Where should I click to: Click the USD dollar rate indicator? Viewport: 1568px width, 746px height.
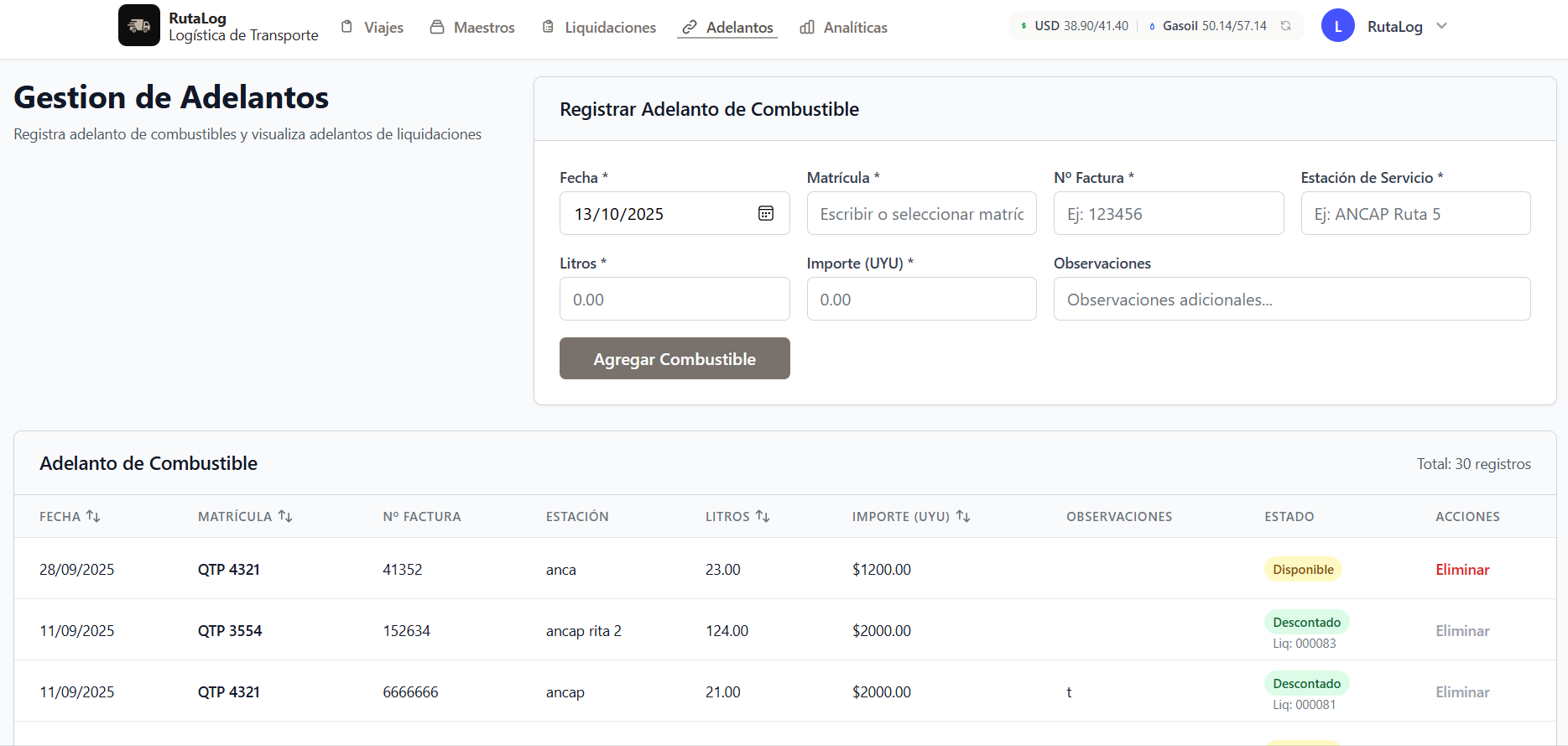[x=1074, y=26]
